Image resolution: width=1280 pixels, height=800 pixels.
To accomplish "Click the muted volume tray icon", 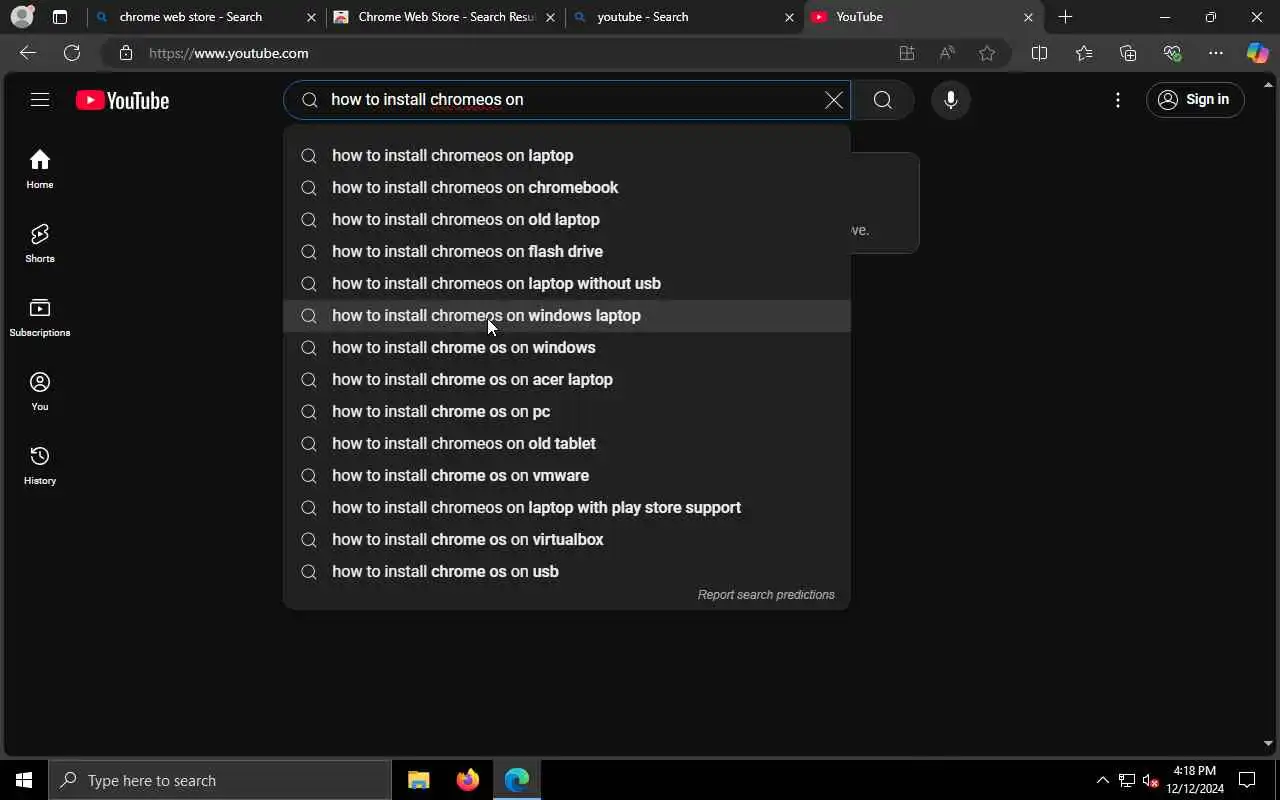I will tap(1150, 780).
